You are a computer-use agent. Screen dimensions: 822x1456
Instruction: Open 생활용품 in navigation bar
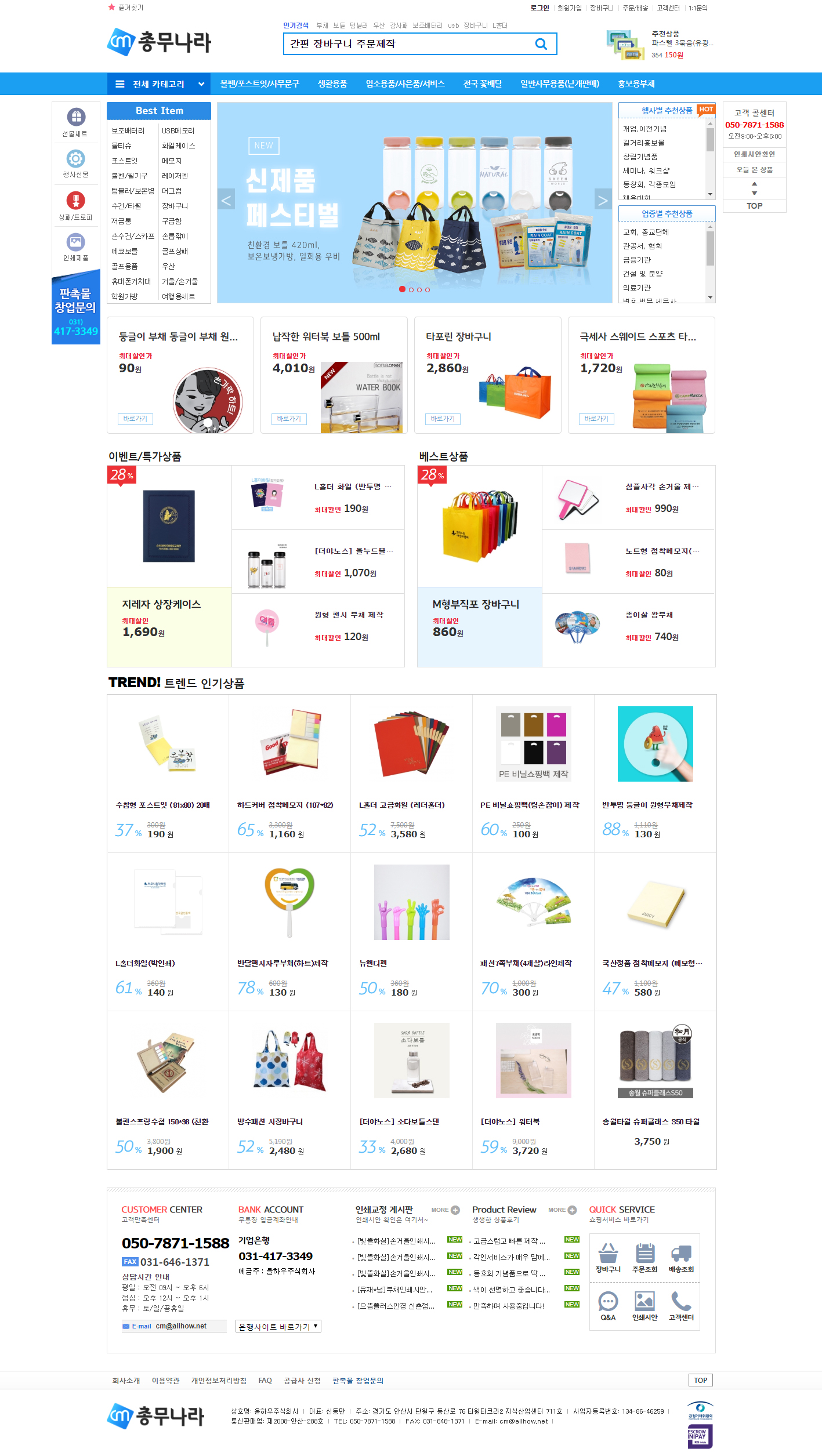pyautogui.click(x=332, y=84)
